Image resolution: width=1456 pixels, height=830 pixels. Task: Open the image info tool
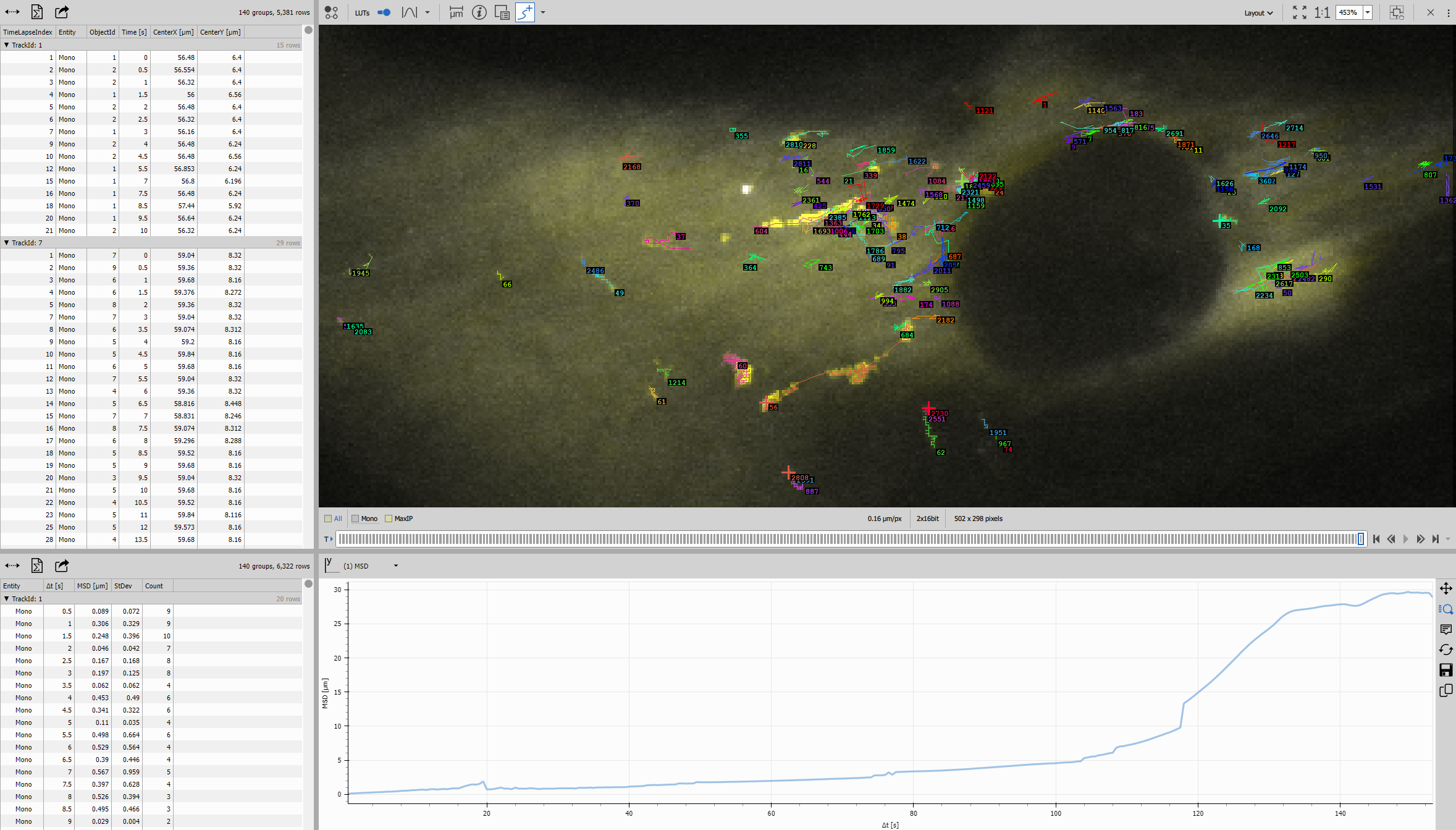(479, 12)
